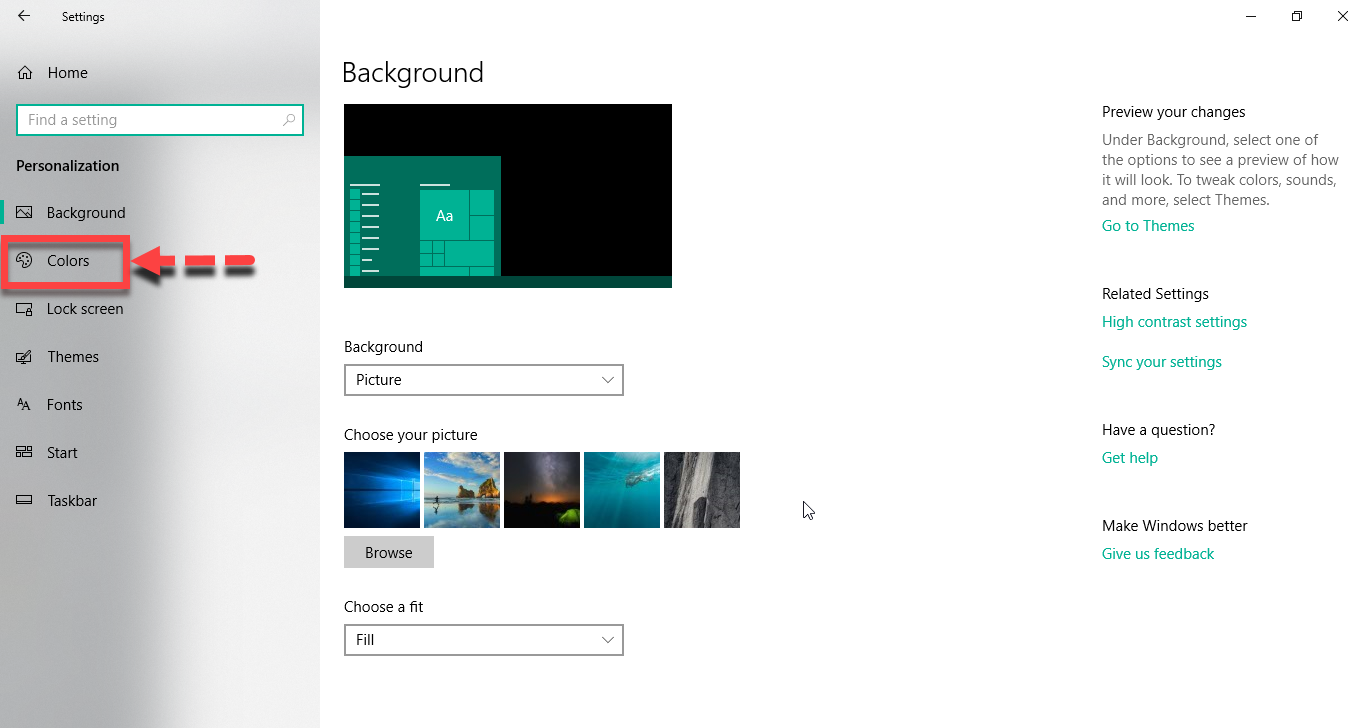This screenshot has width=1366, height=728.
Task: Choose the Windows logo blue wallpaper thumbnail
Action: (x=382, y=490)
